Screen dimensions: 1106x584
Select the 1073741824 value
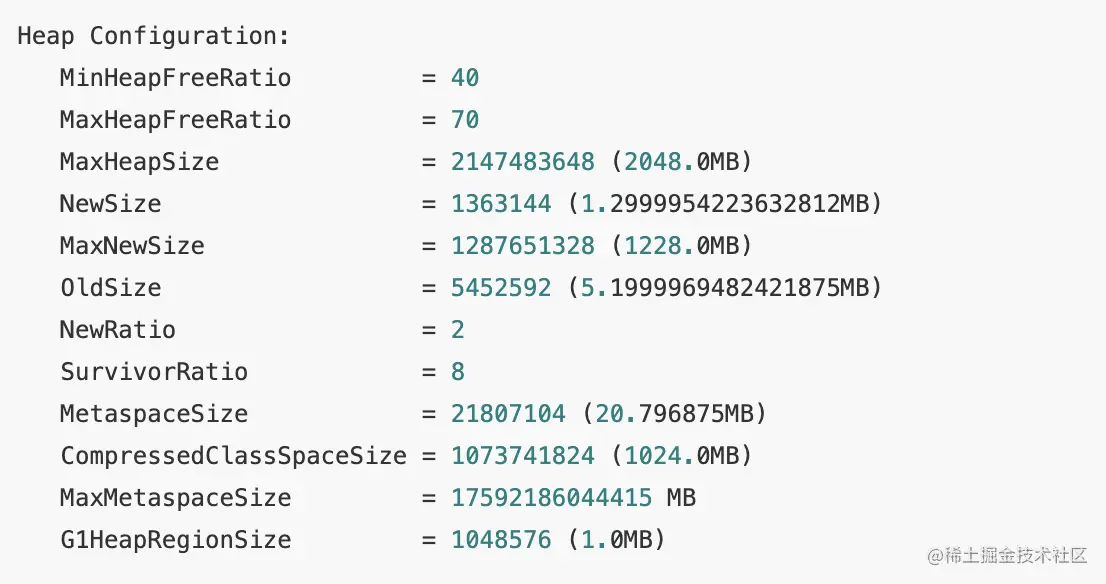coord(523,456)
